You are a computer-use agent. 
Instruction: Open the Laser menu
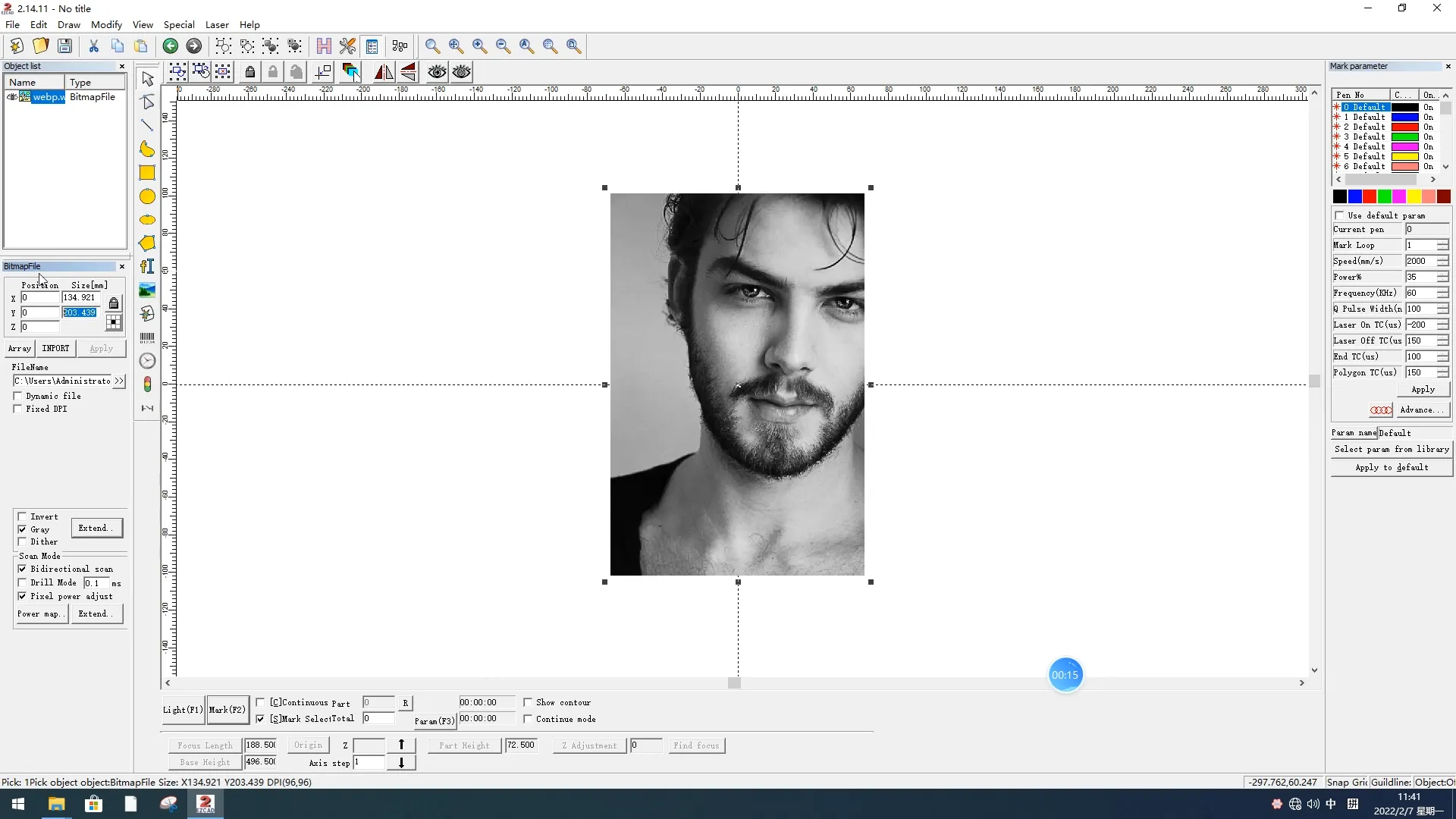[217, 24]
